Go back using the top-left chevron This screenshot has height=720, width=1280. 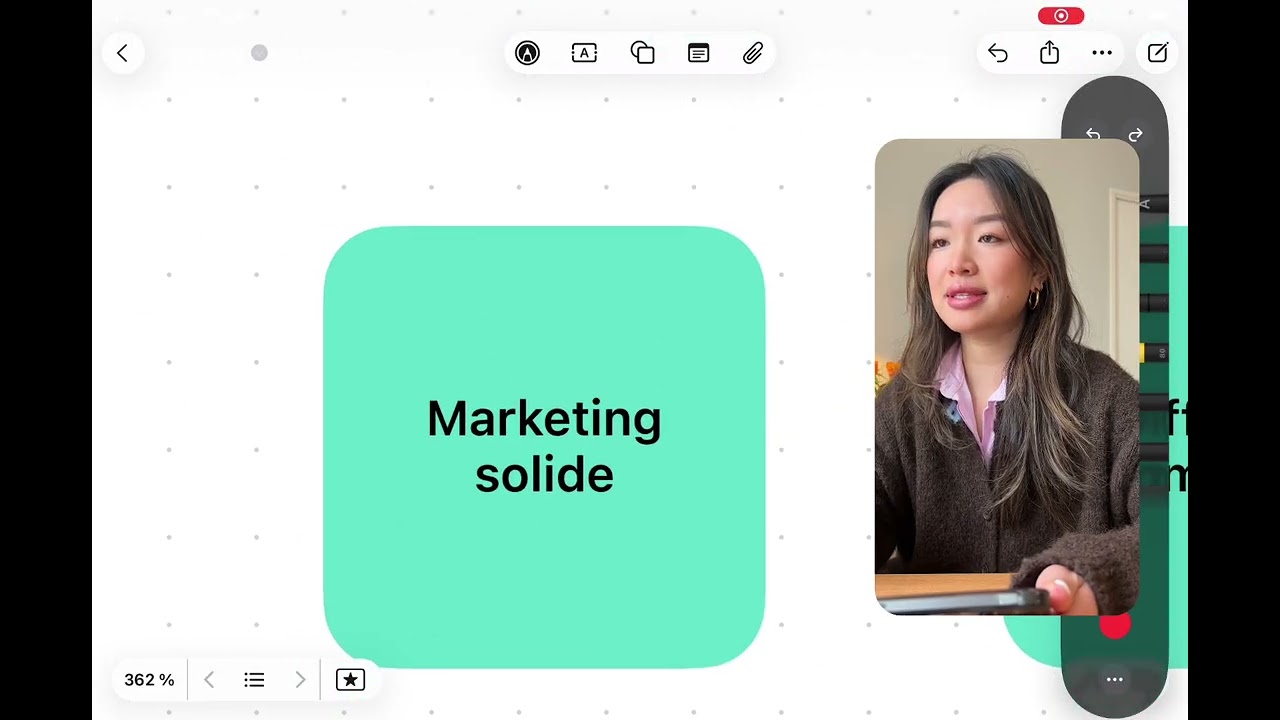122,53
